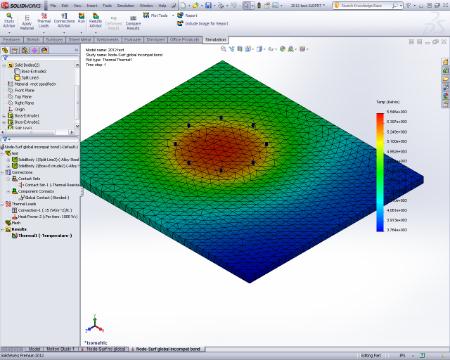Click the feature tree horizontal scrollbar
The height and width of the screenshot is (360, 450).
pos(37,132)
